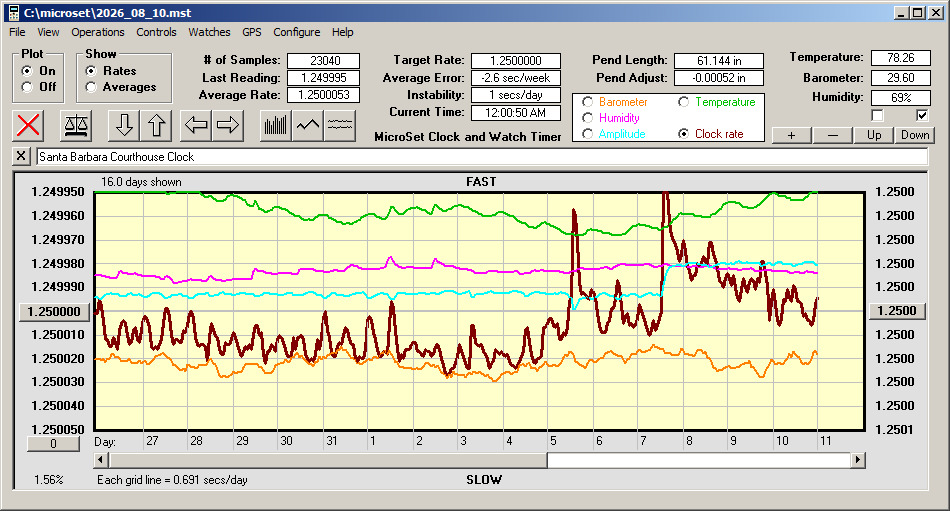Click the left arrow toolbar icon

pyautogui.click(x=196, y=125)
